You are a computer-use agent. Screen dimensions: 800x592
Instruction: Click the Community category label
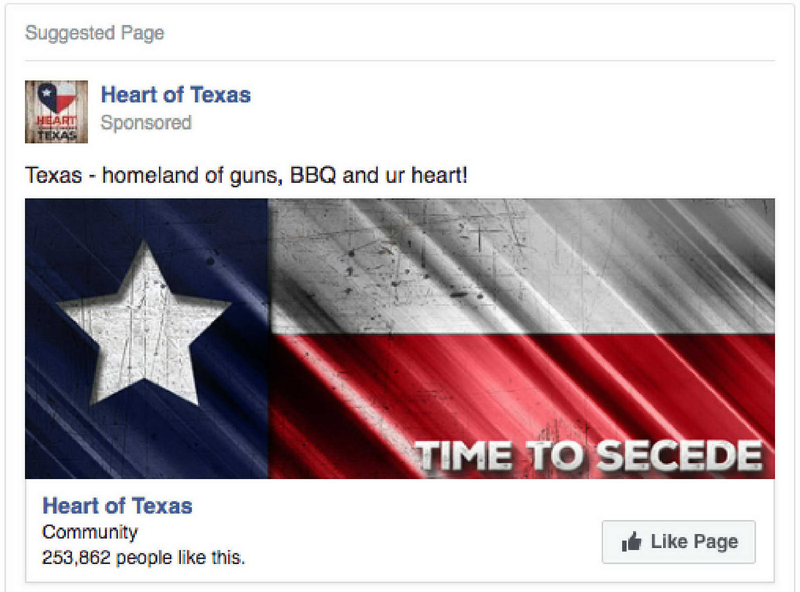coord(90,532)
